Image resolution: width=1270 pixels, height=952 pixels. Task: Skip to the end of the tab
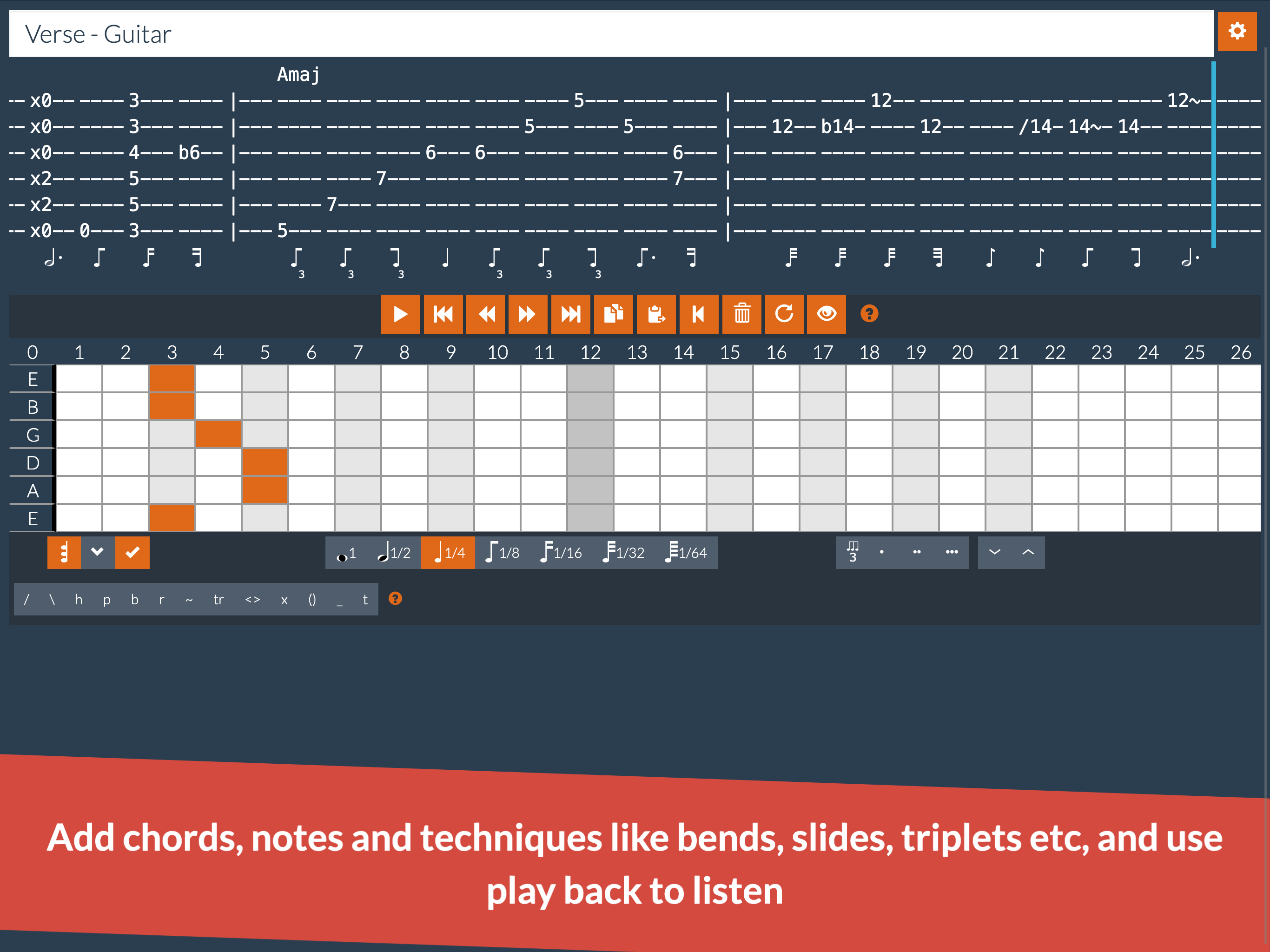(x=570, y=314)
